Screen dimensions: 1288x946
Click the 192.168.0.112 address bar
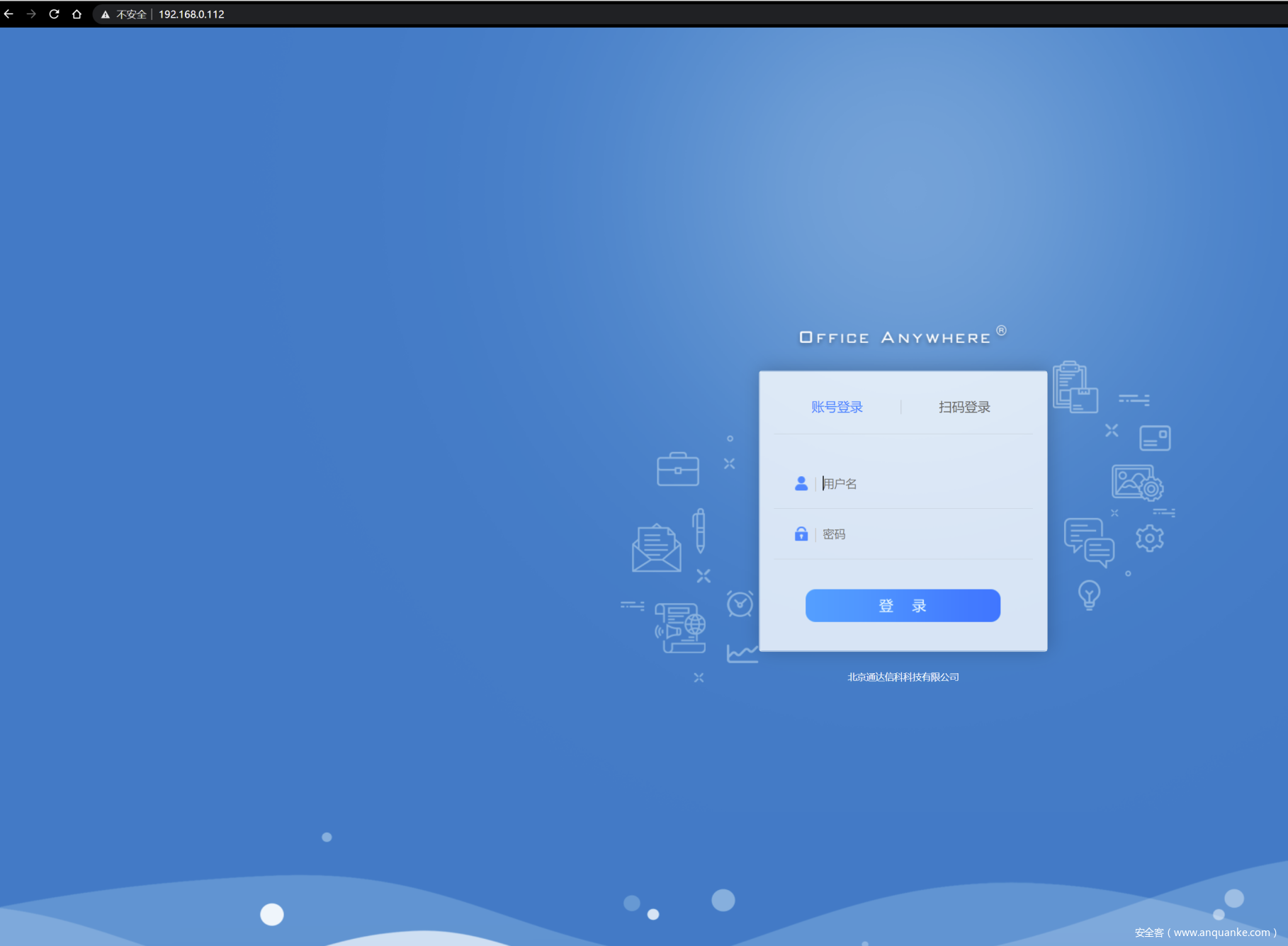[191, 14]
